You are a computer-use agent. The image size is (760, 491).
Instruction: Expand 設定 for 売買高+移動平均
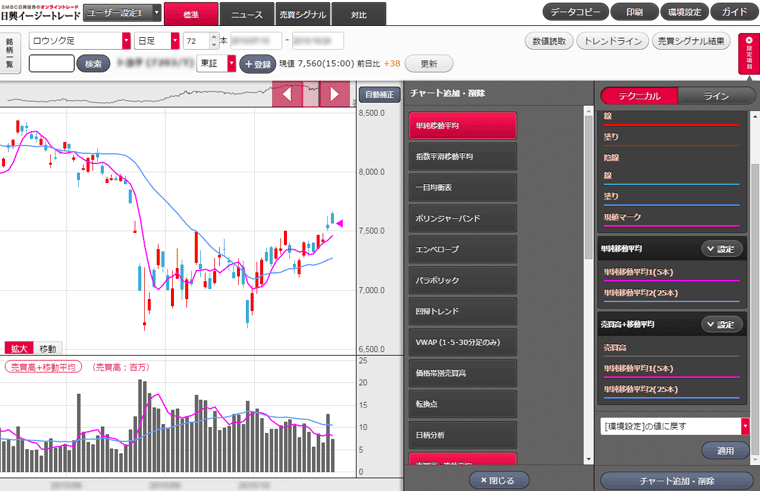721,324
